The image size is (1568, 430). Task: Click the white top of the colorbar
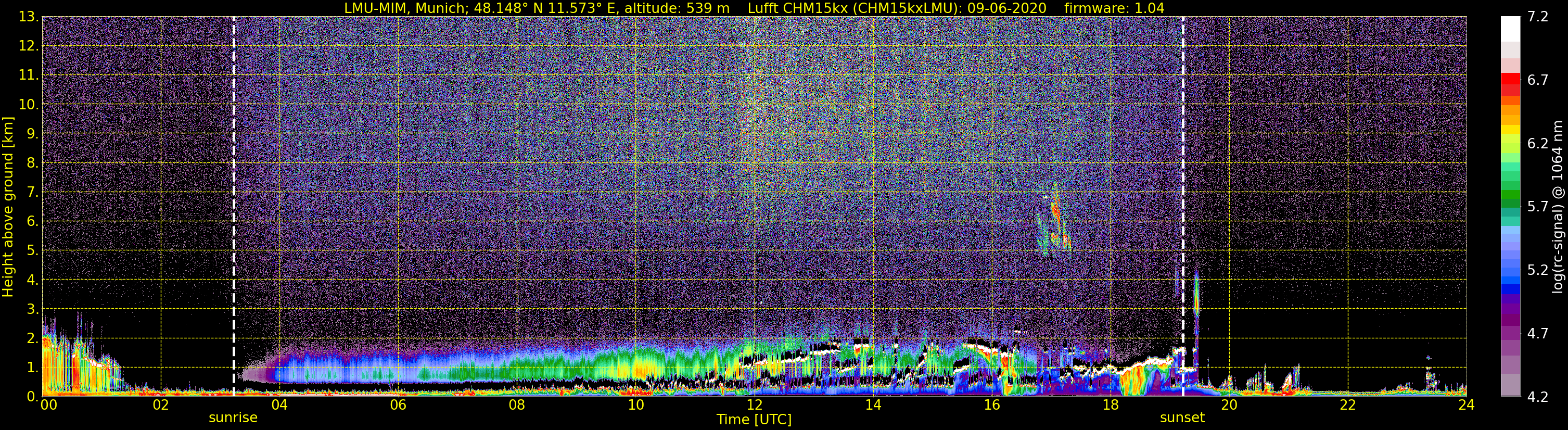click(1510, 28)
